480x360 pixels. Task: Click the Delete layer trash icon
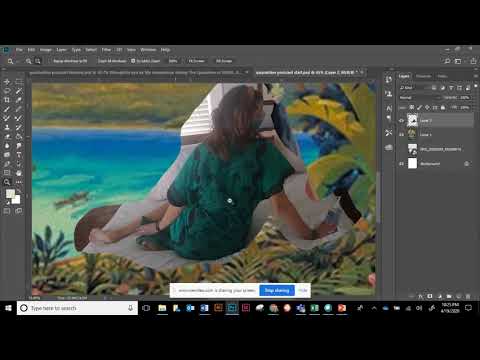[468, 296]
